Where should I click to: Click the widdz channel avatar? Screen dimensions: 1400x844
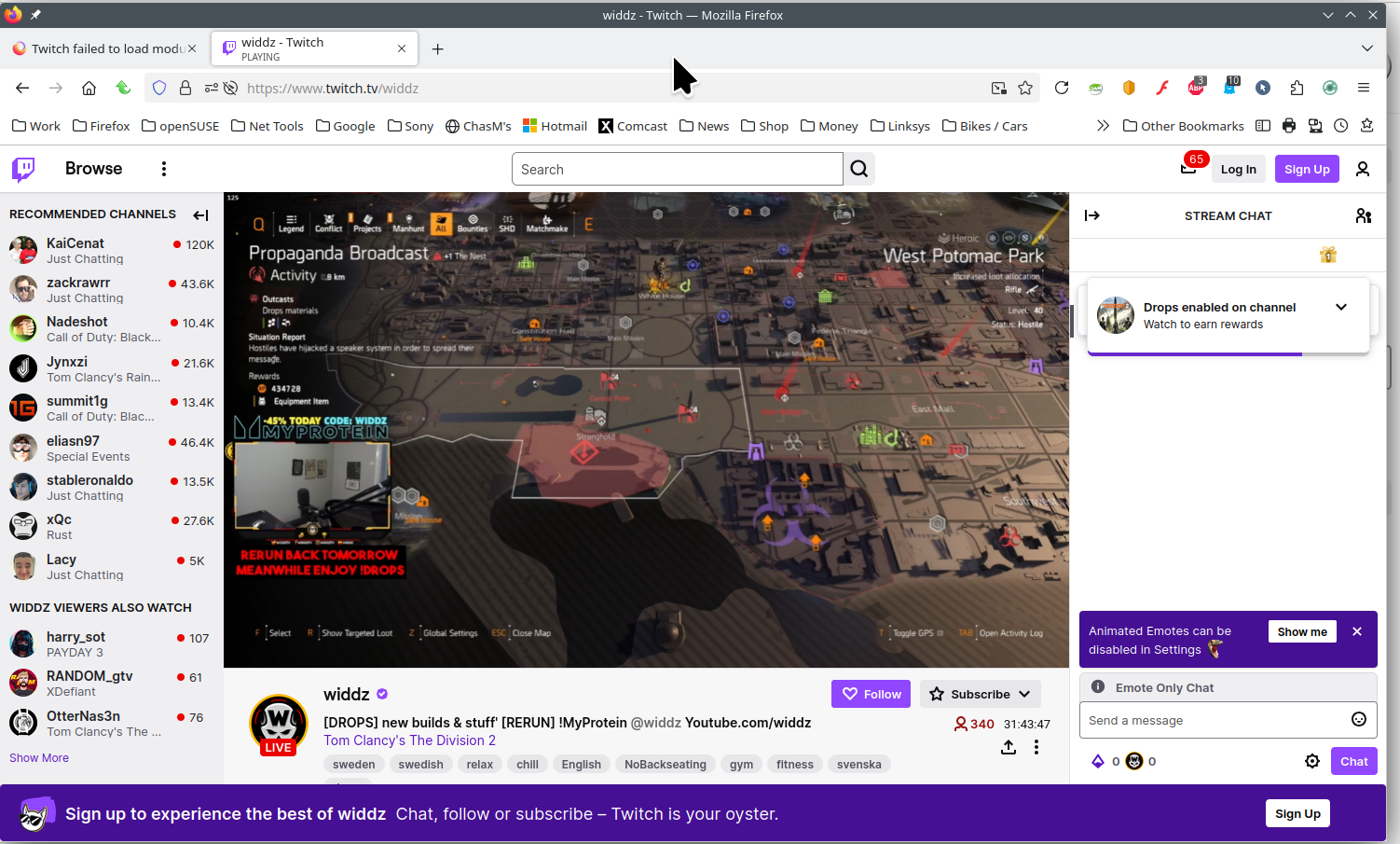279,725
